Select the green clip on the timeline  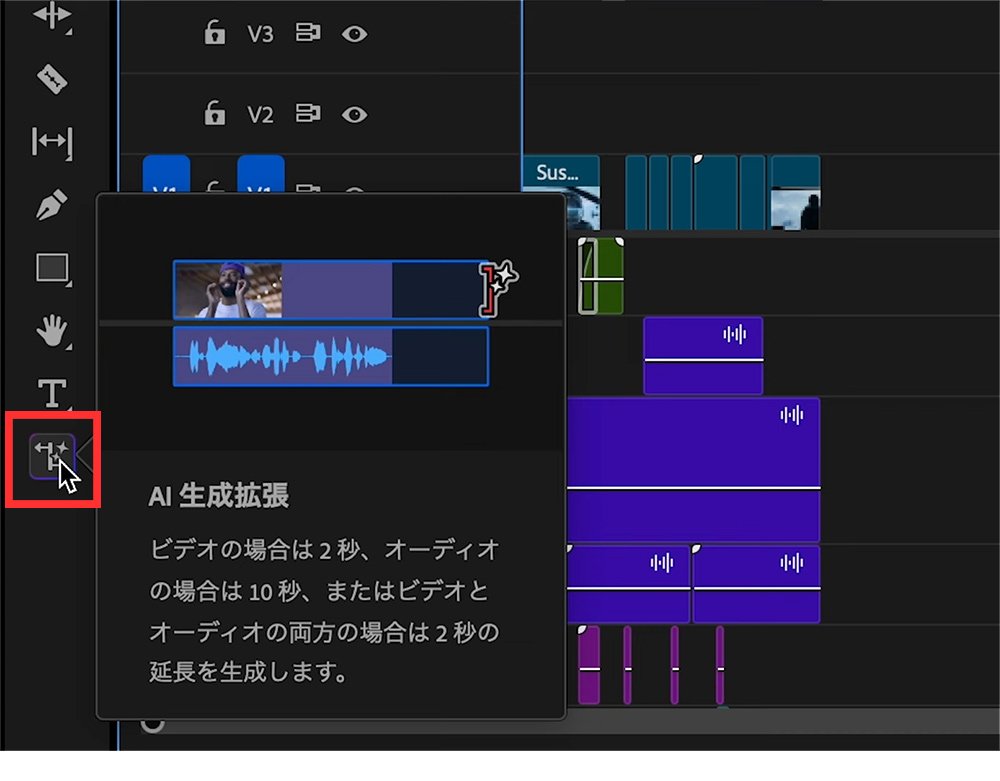601,274
